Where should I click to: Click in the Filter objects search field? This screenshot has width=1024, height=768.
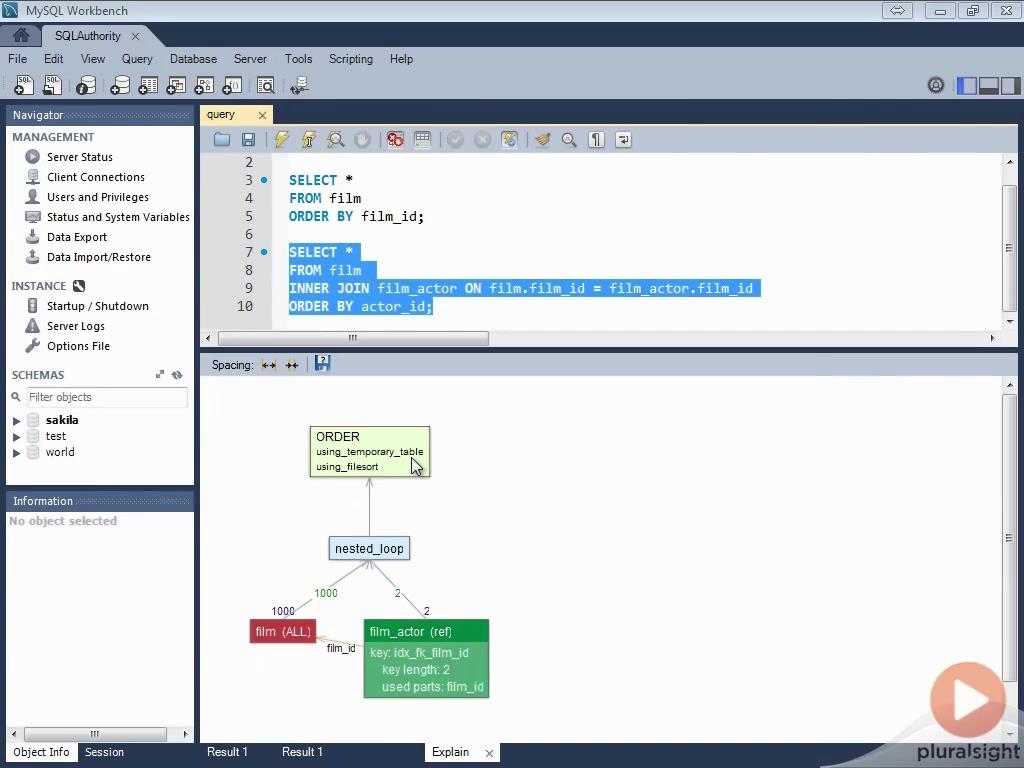[105, 397]
